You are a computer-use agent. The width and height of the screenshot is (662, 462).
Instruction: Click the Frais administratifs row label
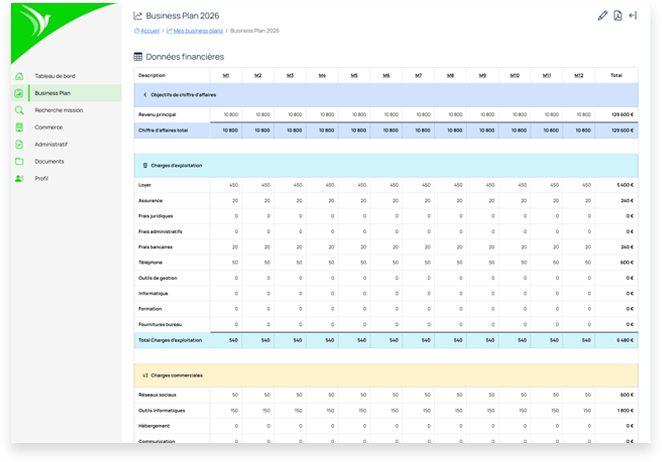pyautogui.click(x=160, y=231)
